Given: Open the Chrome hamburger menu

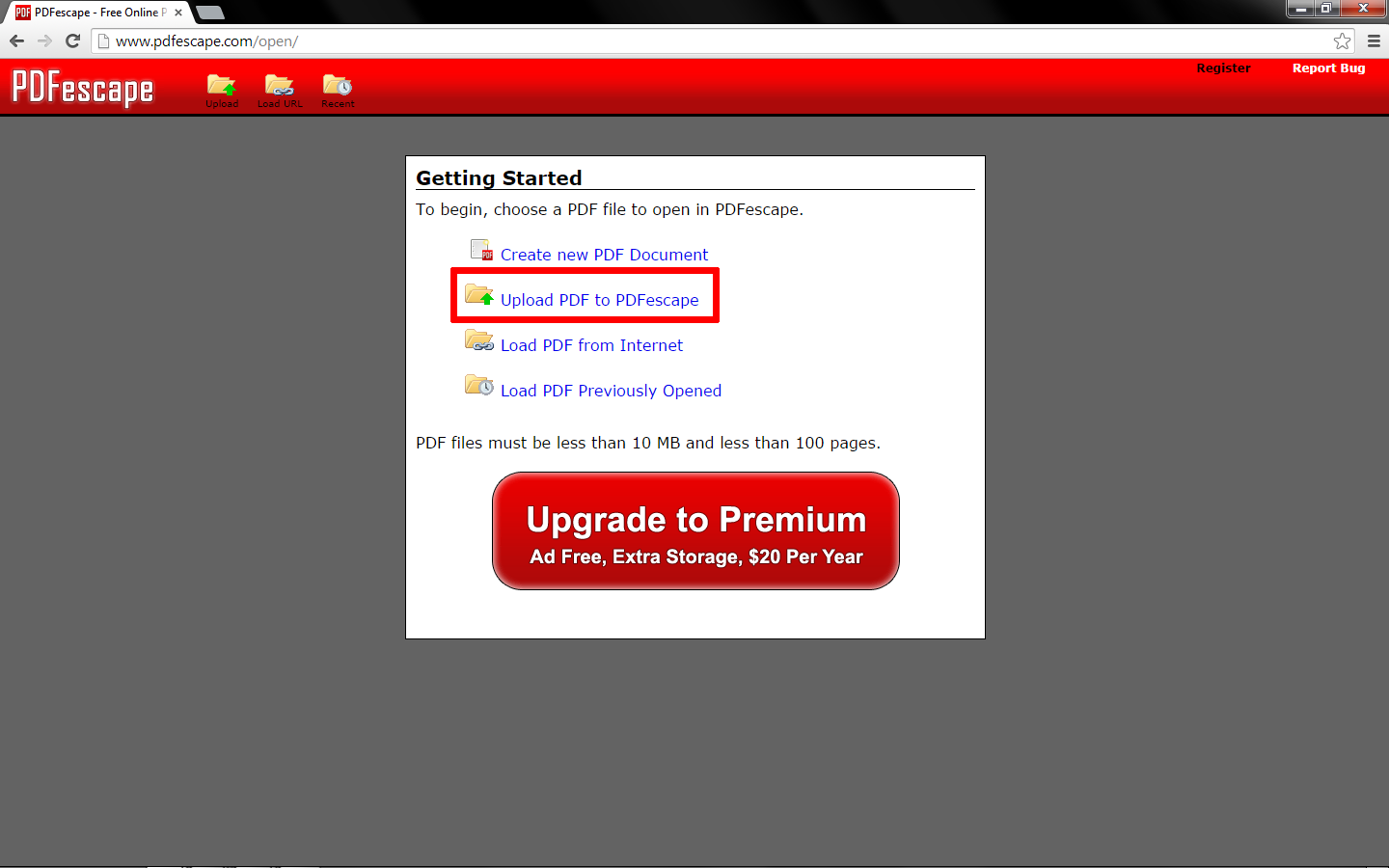Looking at the screenshot, I should click(x=1374, y=41).
